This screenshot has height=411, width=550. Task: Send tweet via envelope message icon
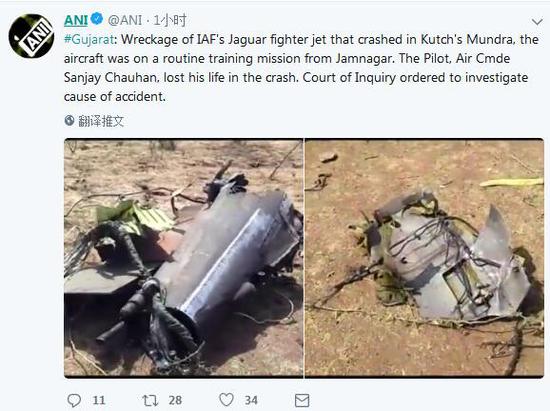[x=302, y=400]
